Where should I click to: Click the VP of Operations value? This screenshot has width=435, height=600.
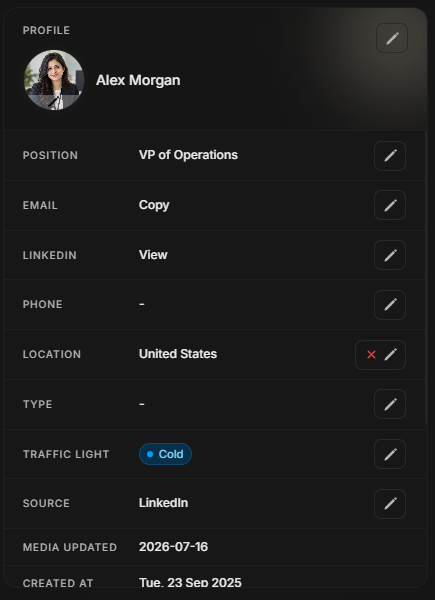(x=188, y=155)
